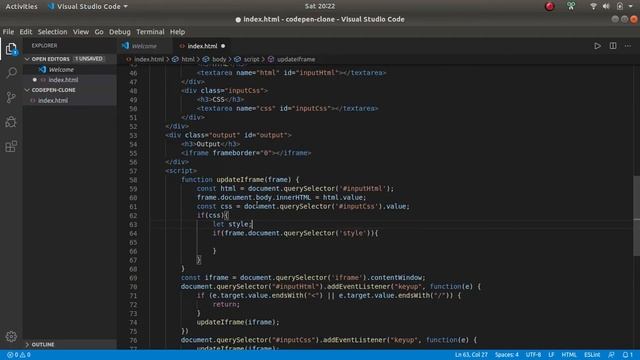Open the system menu dropdown arrow
Image resolution: width=640 pixels, height=360 pixels.
(x=630, y=6)
